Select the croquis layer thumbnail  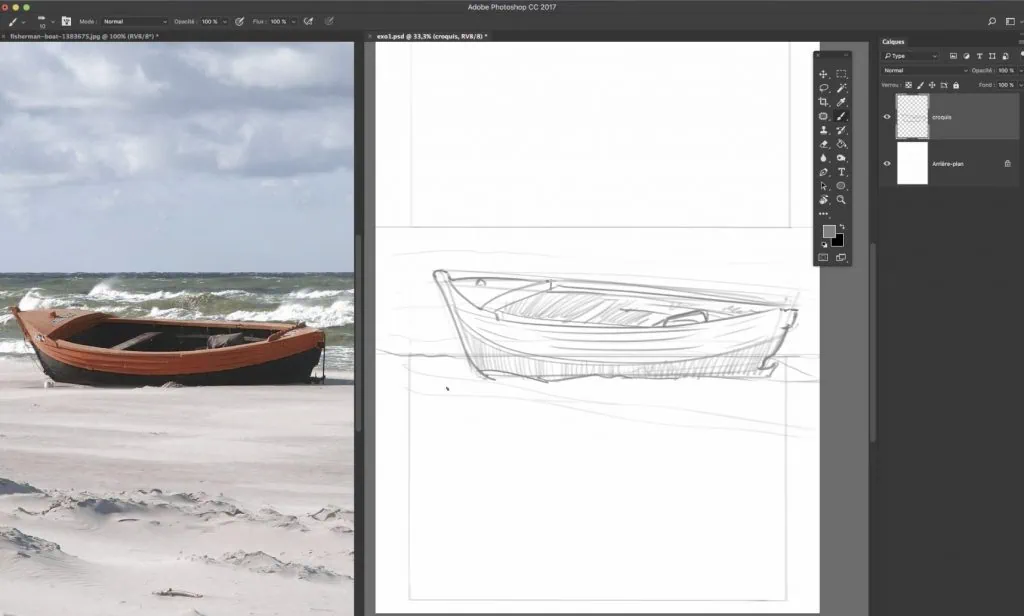[912, 117]
